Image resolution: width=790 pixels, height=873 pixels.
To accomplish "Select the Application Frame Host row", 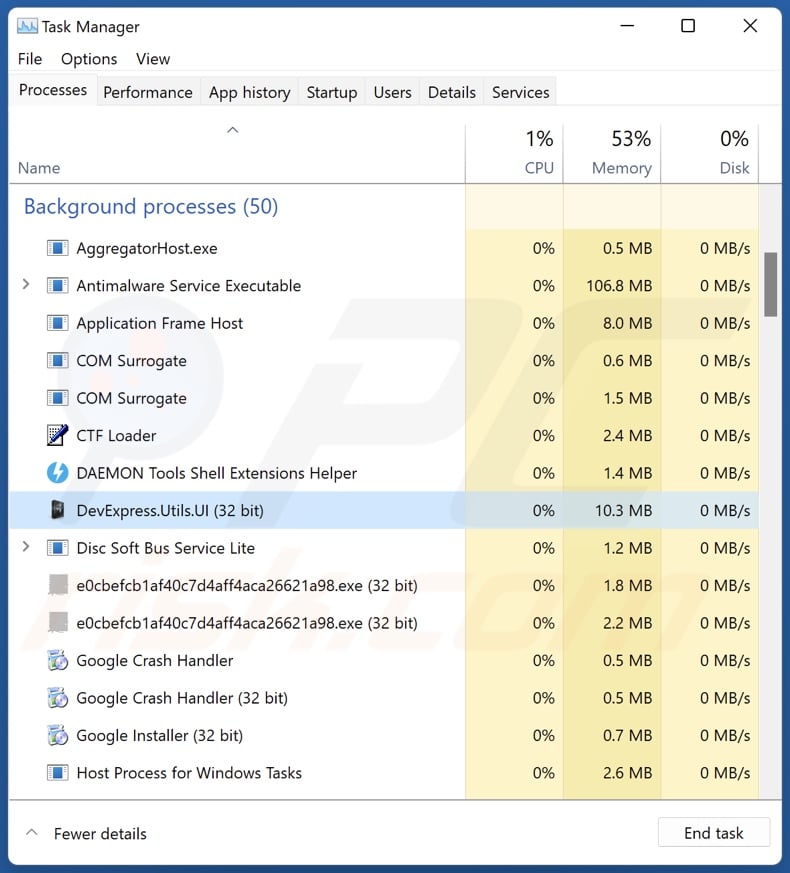I will pyautogui.click(x=384, y=323).
